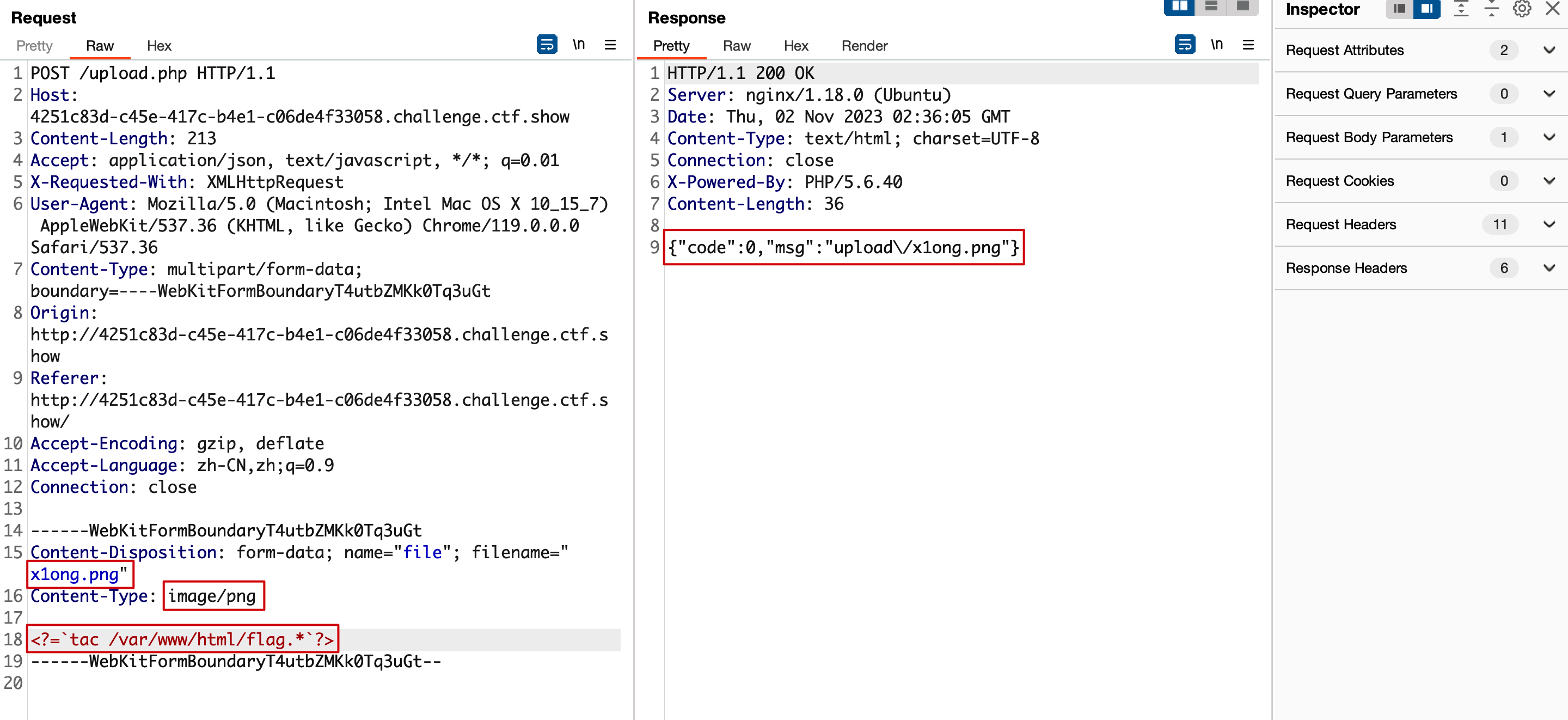The image size is (1568, 720).
Task: Expand Request Cookies chevron
Action: coord(1549,181)
